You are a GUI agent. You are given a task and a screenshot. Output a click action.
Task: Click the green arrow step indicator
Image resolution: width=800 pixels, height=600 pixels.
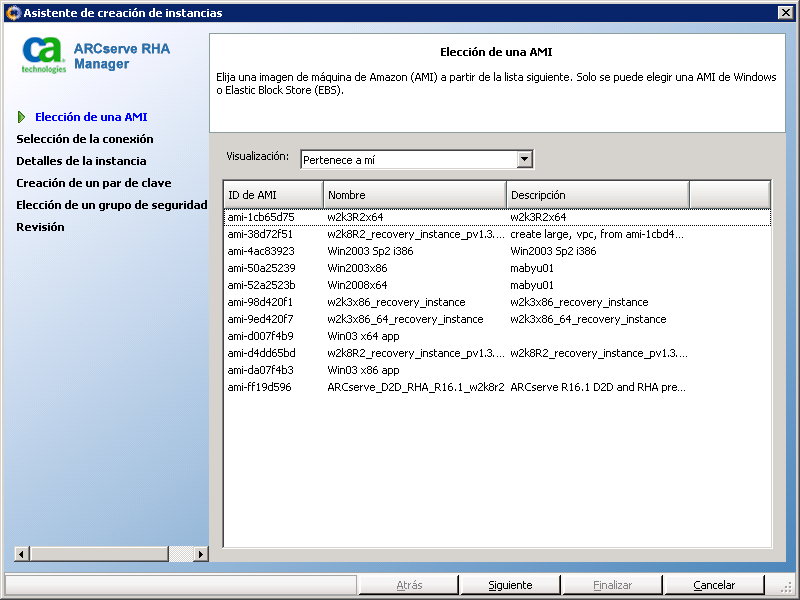point(22,117)
